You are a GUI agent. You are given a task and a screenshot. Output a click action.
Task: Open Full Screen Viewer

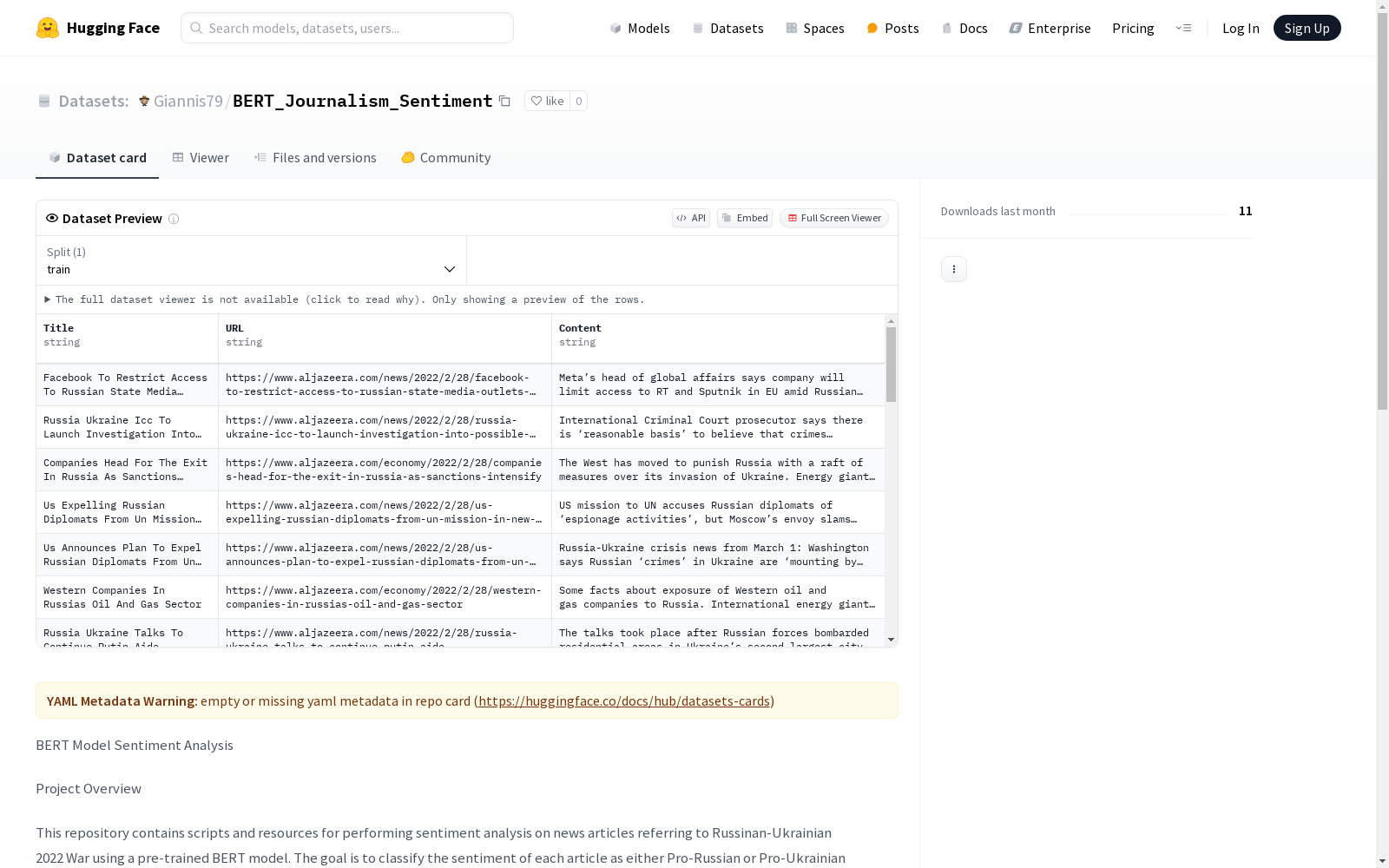pos(834,218)
